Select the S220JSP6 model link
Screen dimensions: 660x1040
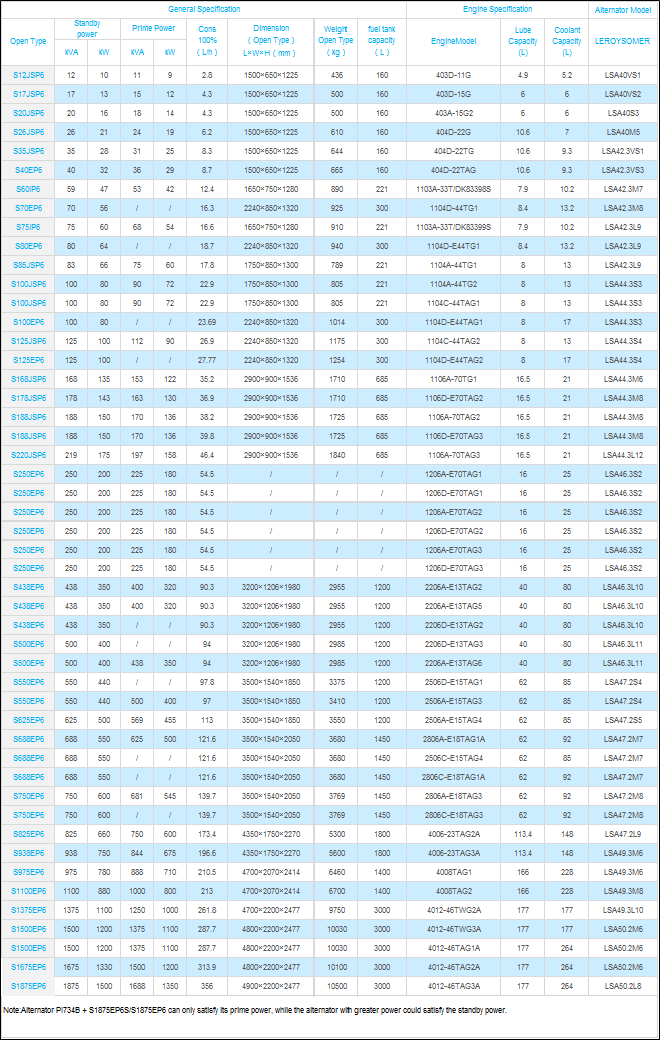[28, 455]
